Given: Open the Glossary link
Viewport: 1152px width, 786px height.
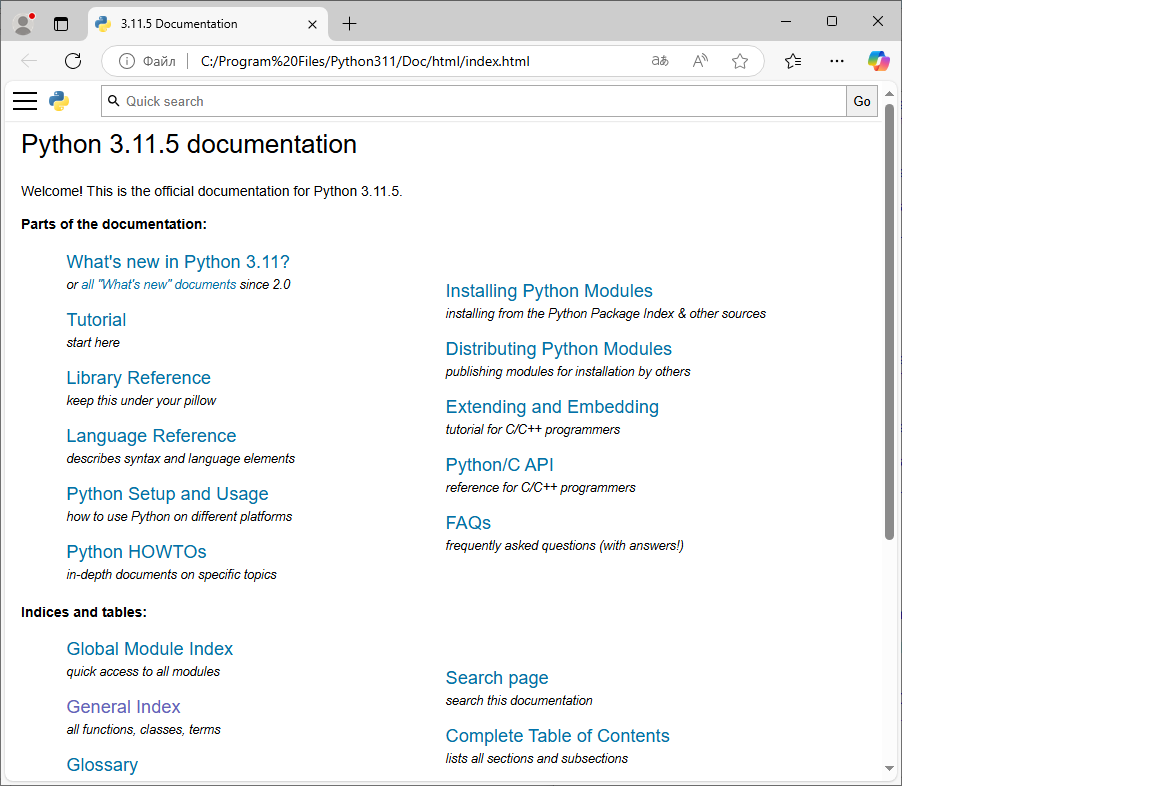Looking at the screenshot, I should (x=102, y=765).
